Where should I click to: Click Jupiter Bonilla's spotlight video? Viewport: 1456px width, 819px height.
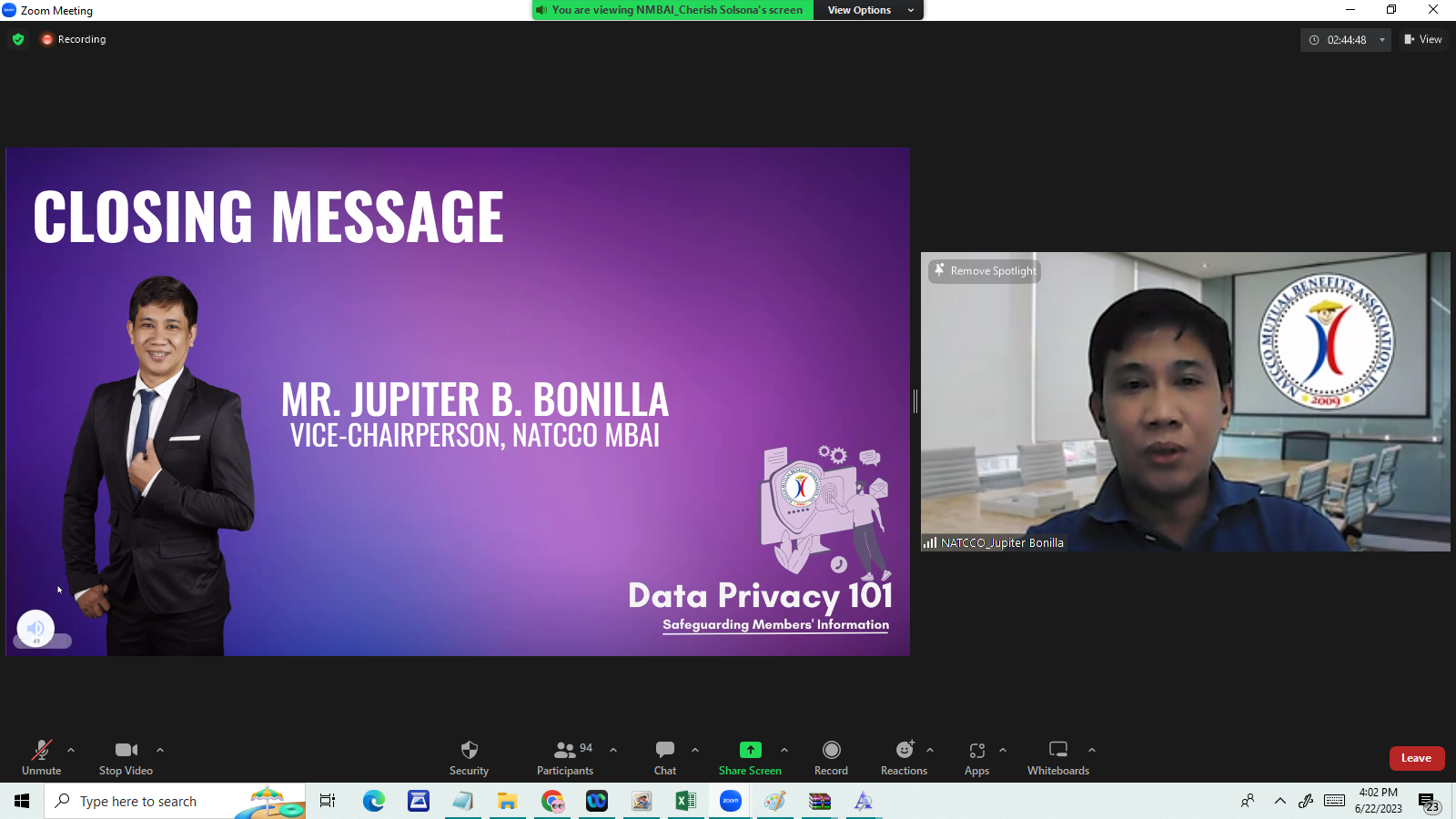click(1186, 401)
